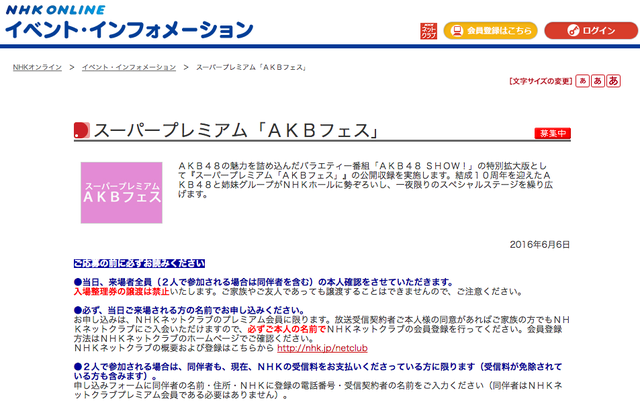The height and width of the screenshot is (409, 640).
Task: Go to NHKオンライン breadcrumb link
Action: tap(37, 67)
